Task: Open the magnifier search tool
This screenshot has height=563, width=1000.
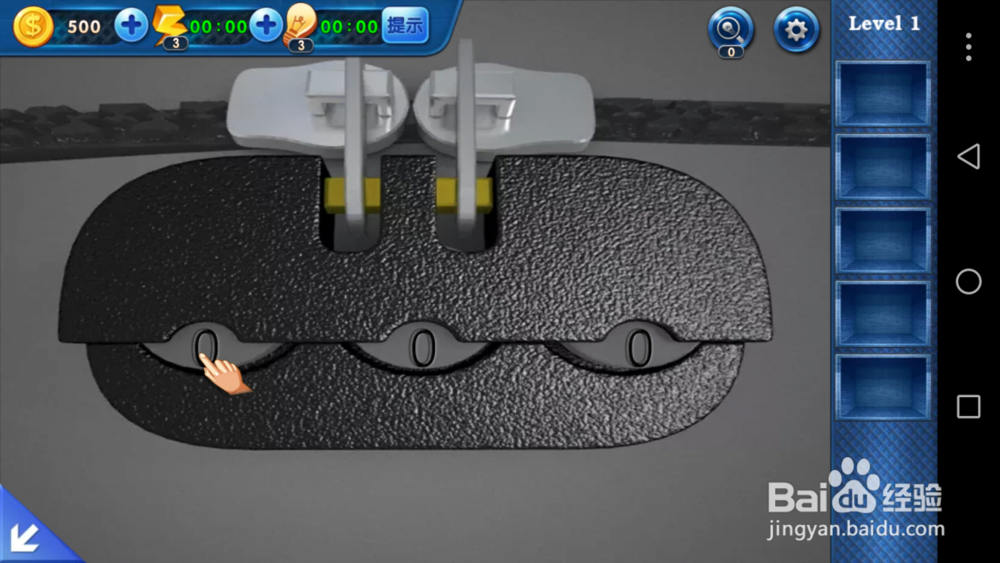Action: (x=731, y=31)
